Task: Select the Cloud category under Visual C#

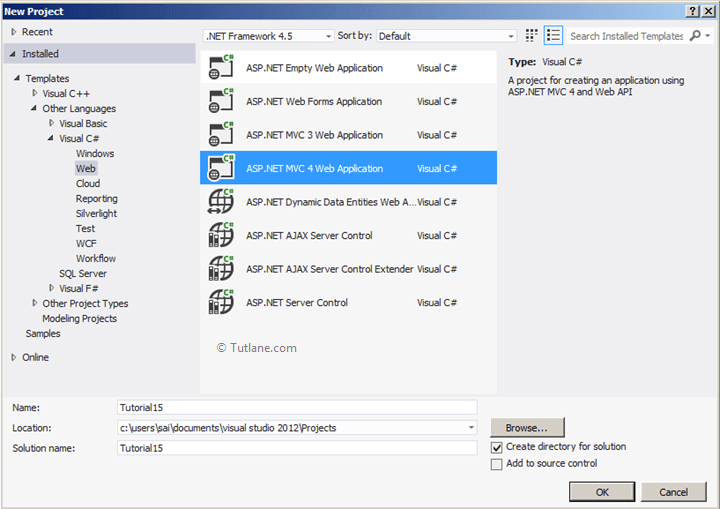Action: pyautogui.click(x=88, y=184)
